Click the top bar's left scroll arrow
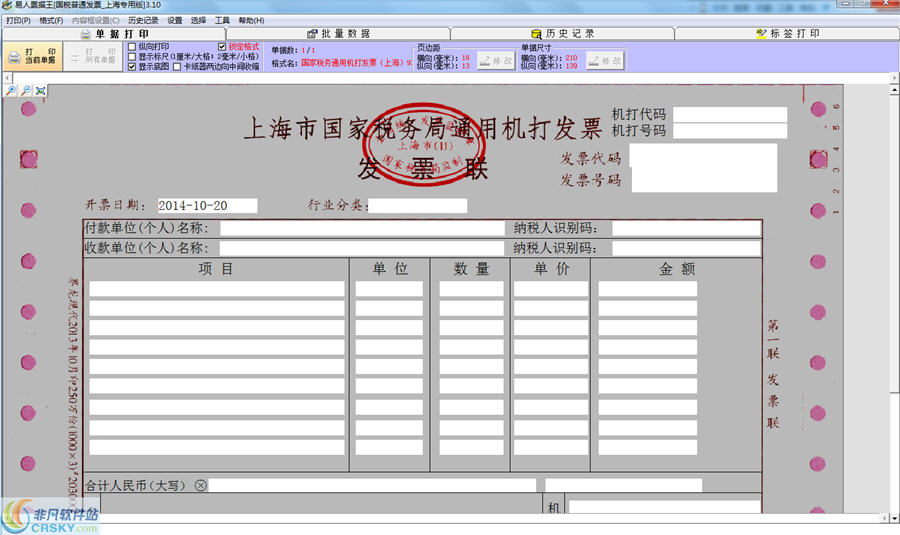The image size is (900, 535). click(x=7, y=77)
